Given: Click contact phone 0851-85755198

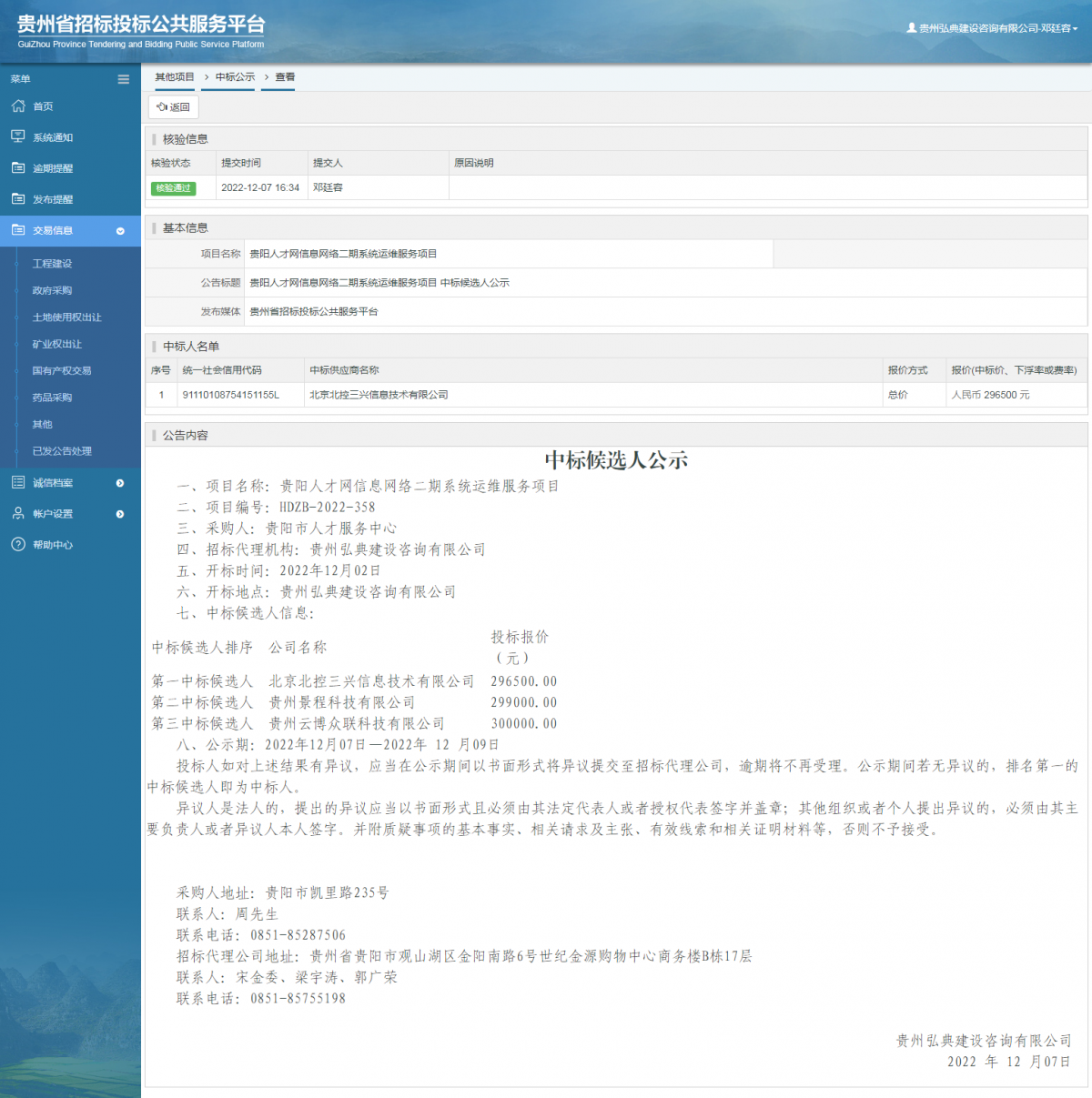Looking at the screenshot, I should [x=298, y=999].
